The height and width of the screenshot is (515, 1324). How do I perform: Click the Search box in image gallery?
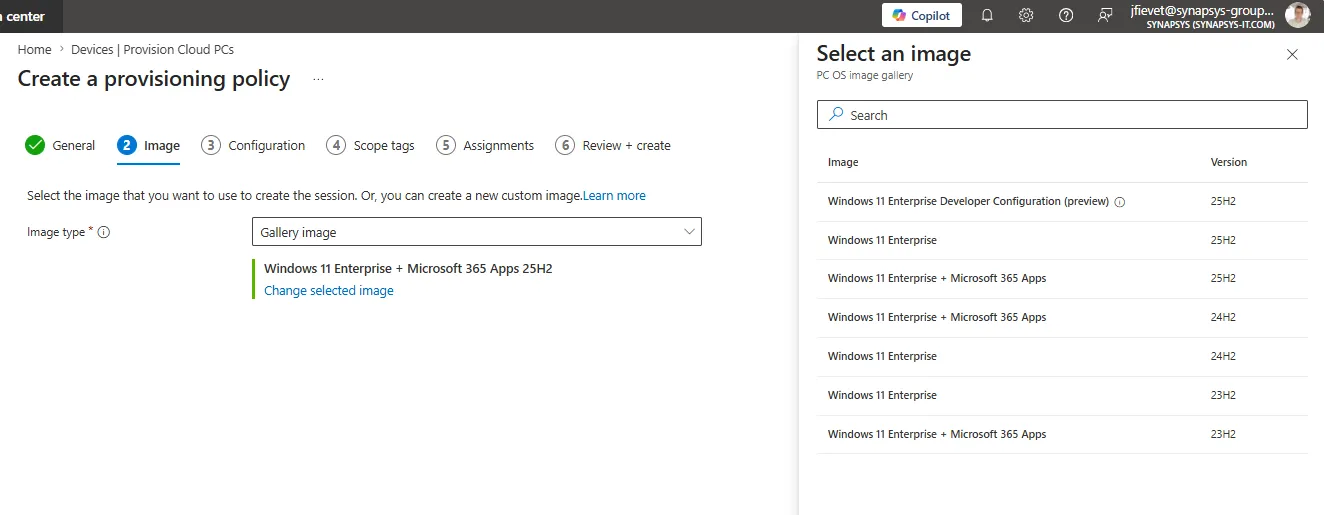tap(1062, 115)
